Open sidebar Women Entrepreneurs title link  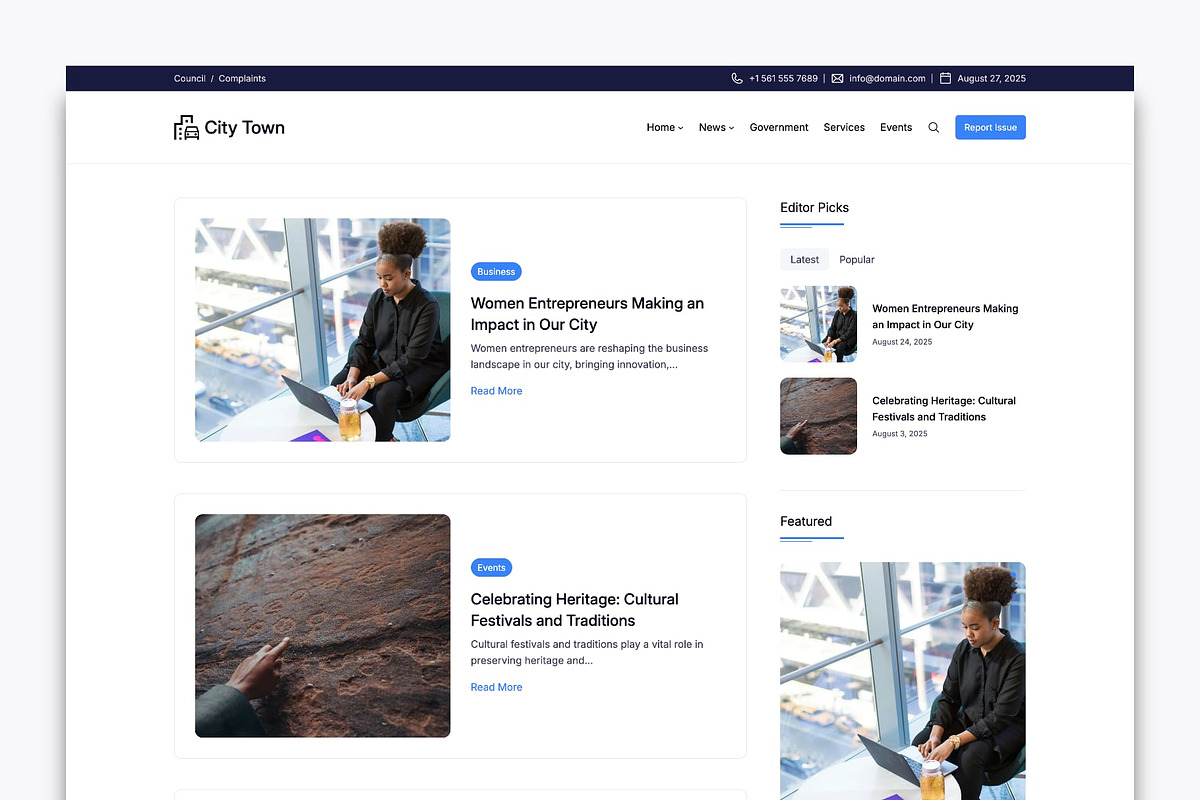point(945,317)
